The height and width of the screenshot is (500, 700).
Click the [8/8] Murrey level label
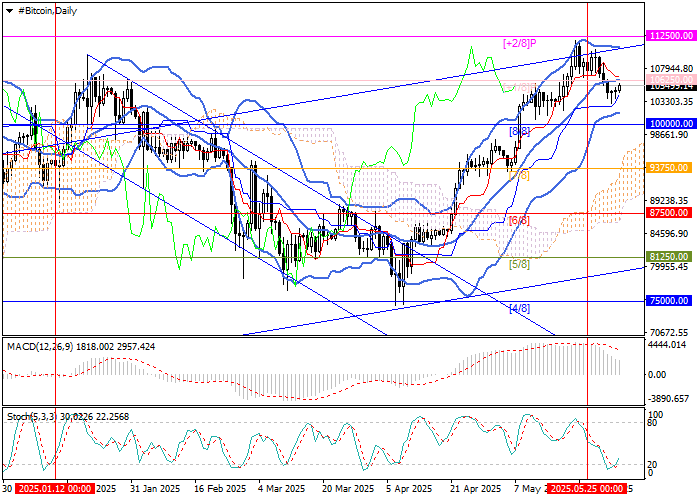click(x=519, y=132)
